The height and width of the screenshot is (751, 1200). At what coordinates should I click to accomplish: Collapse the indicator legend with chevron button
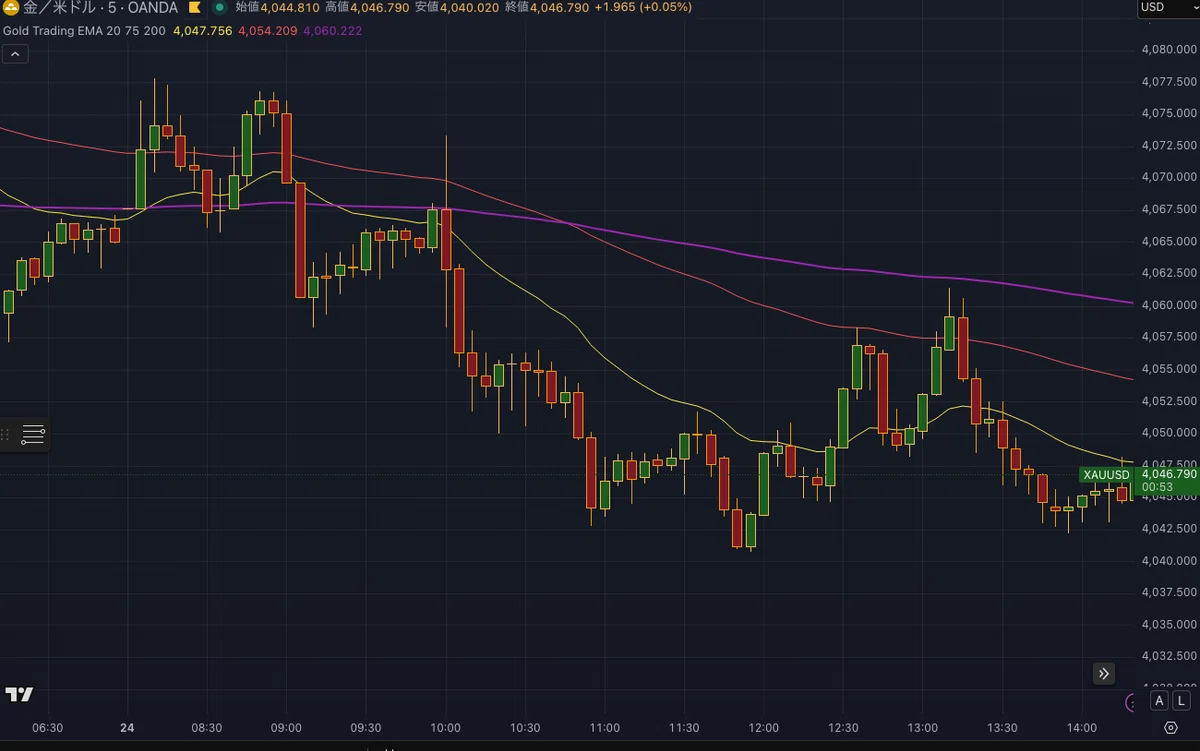15,54
